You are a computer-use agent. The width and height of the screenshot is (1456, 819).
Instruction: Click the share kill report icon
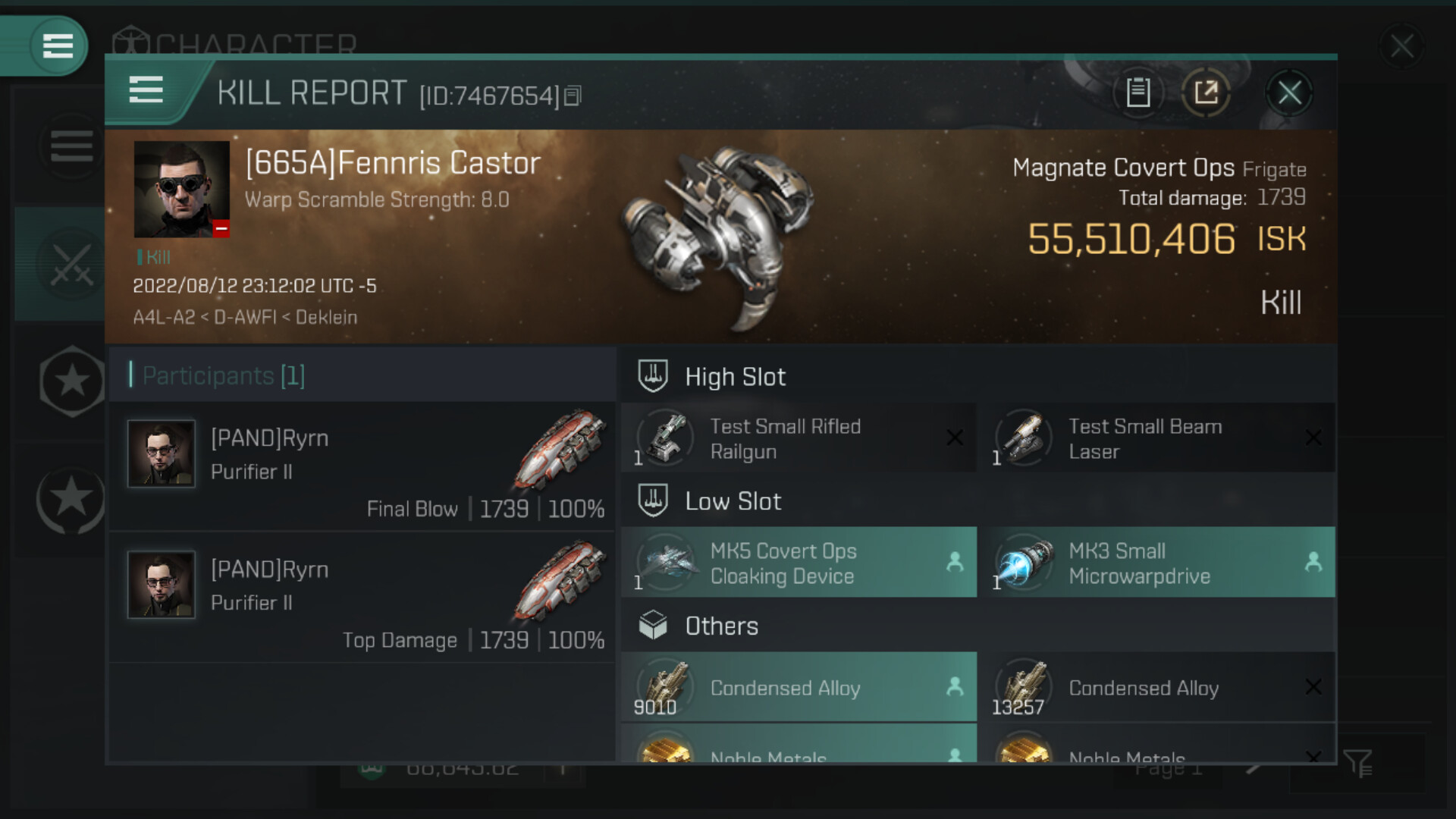pyautogui.click(x=1206, y=93)
